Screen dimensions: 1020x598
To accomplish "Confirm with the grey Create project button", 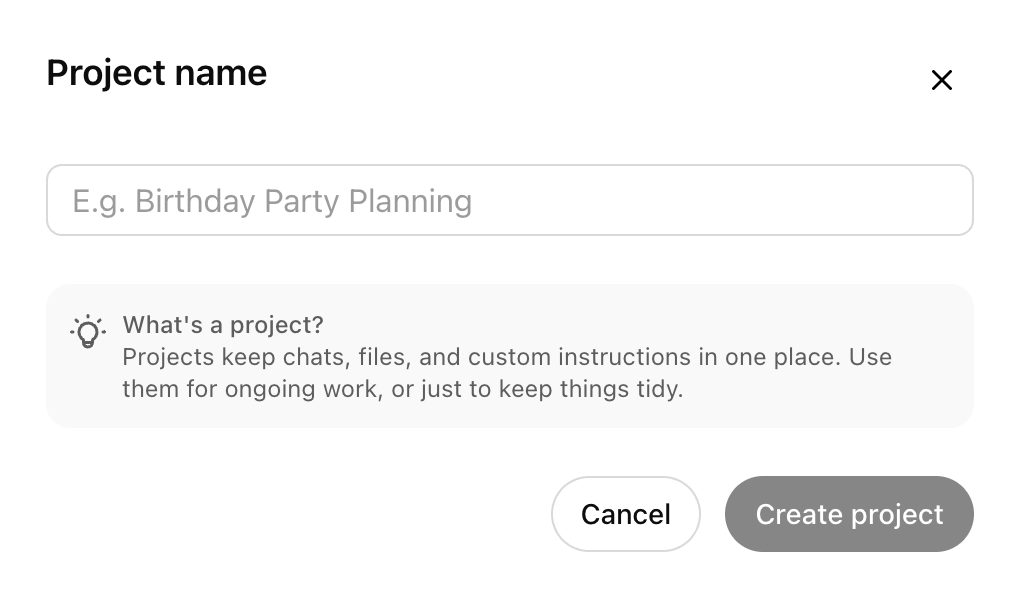I will point(848,514).
